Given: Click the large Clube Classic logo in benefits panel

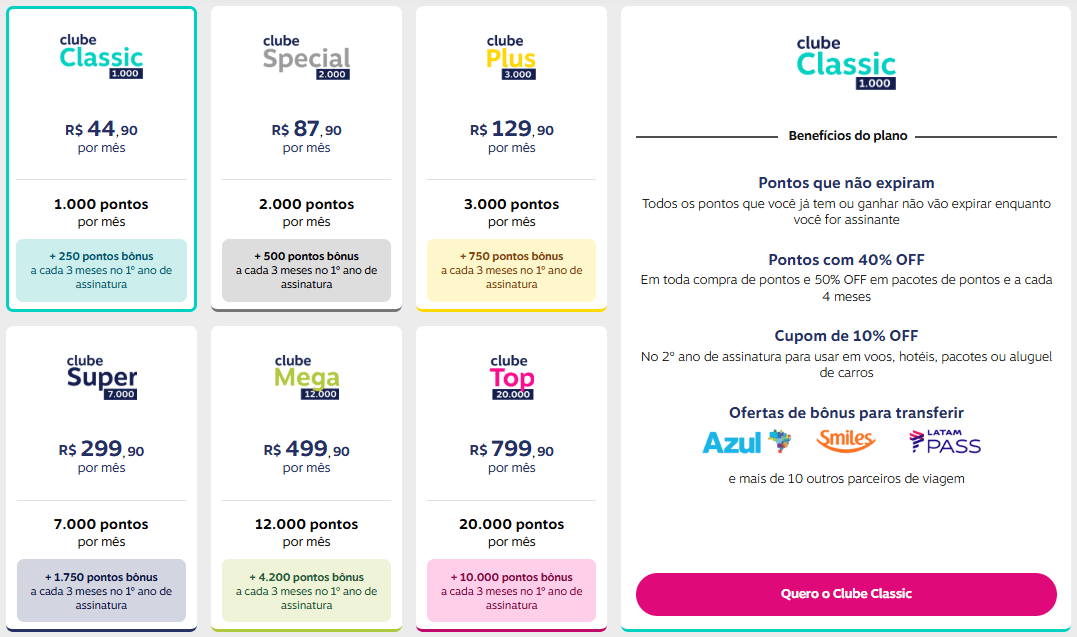Looking at the screenshot, I should tap(846, 63).
